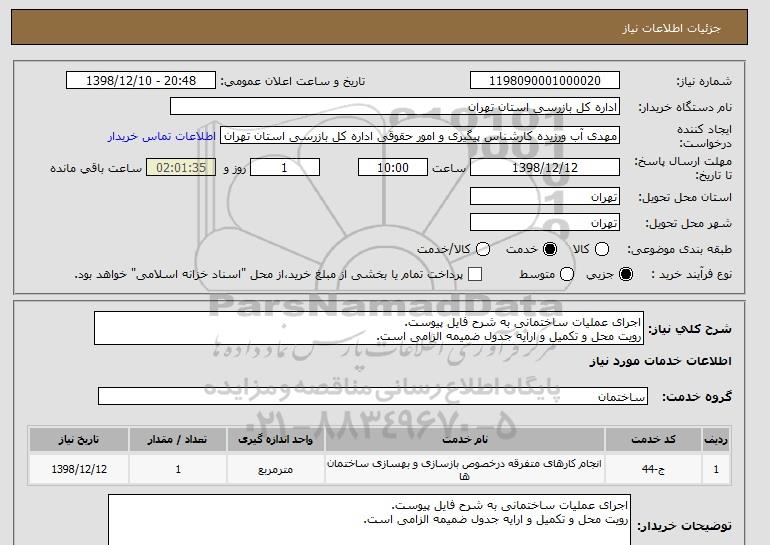Click the service name cell انجام کارهای متفرقه
770x545 pixels.
tap(465, 469)
